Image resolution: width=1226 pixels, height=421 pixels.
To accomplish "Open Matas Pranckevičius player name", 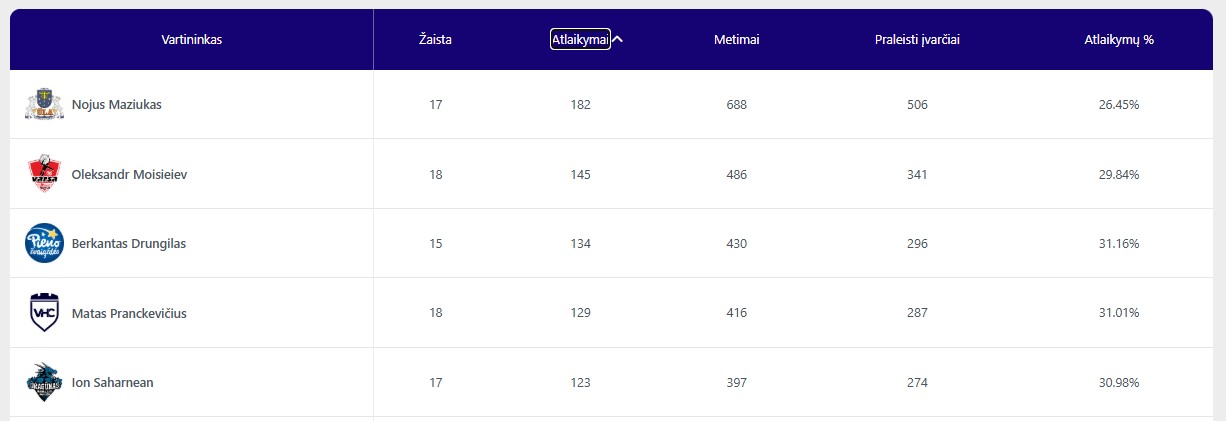I will coord(129,313).
